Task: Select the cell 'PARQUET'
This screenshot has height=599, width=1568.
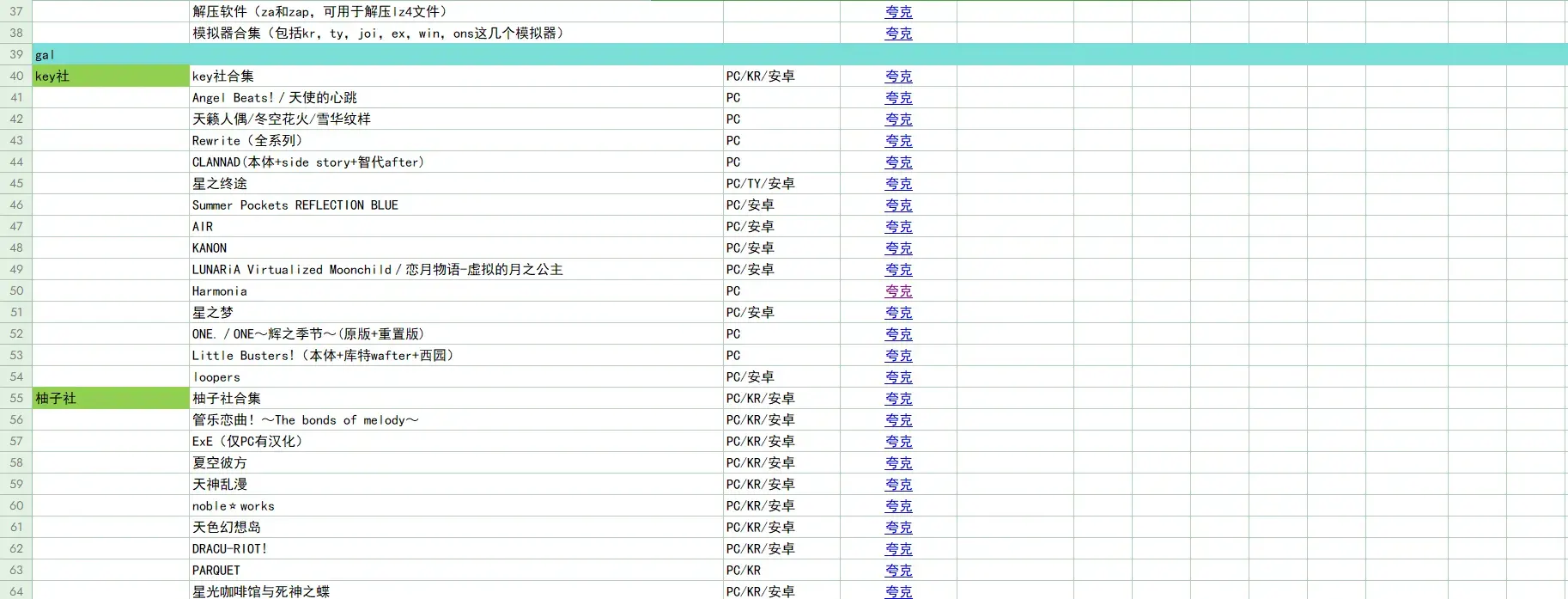Action: [x=456, y=570]
